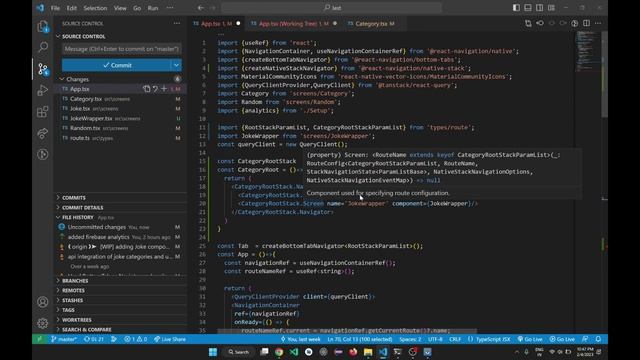Toggle the secondary side bar visibility
This screenshot has height=360, width=640.
[x=540, y=8]
